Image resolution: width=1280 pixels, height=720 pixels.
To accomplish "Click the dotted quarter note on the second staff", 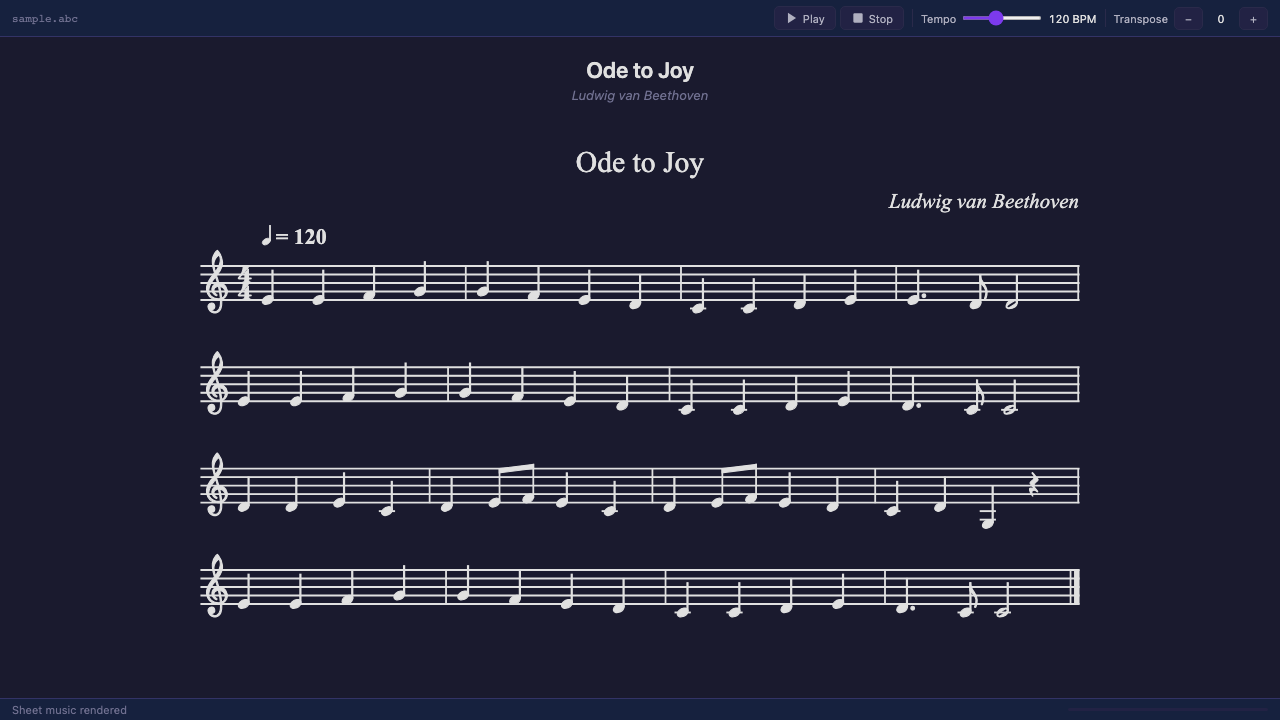I will pyautogui.click(x=910, y=392).
